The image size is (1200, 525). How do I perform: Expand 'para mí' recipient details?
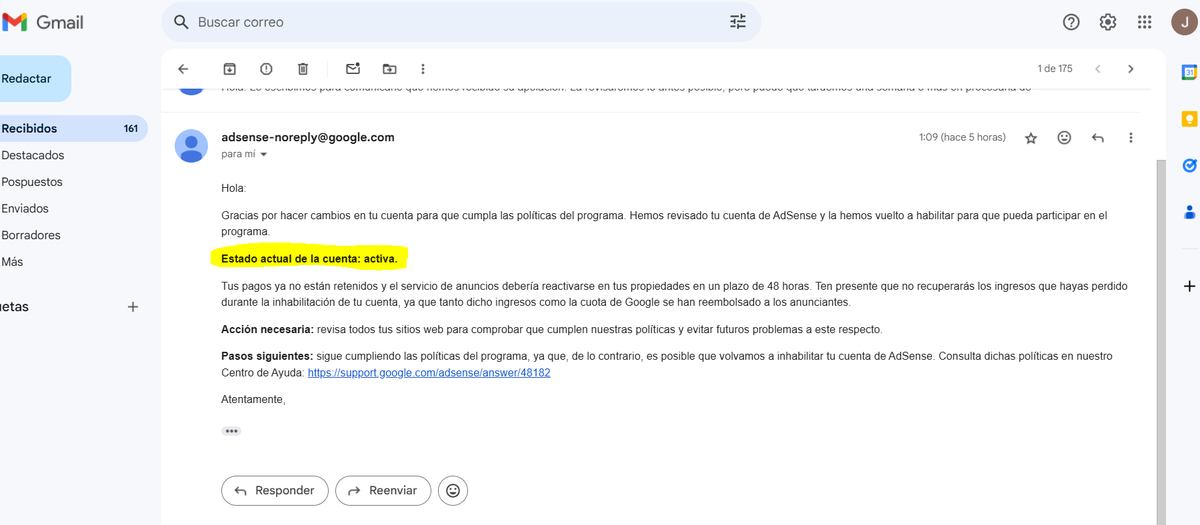click(x=264, y=155)
